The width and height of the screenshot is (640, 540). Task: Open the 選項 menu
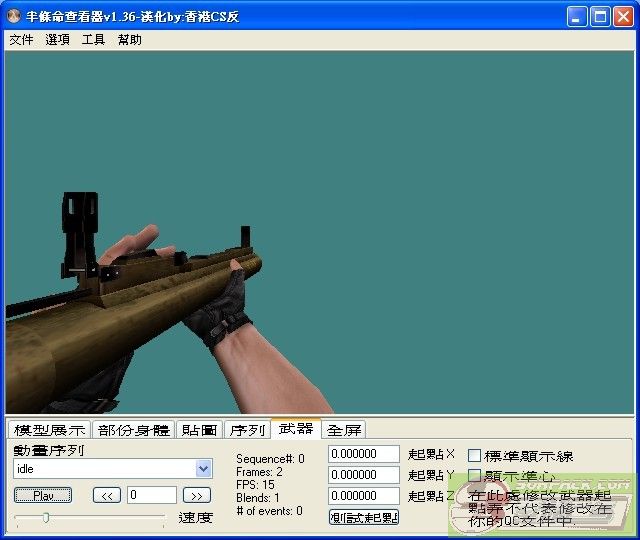57,40
